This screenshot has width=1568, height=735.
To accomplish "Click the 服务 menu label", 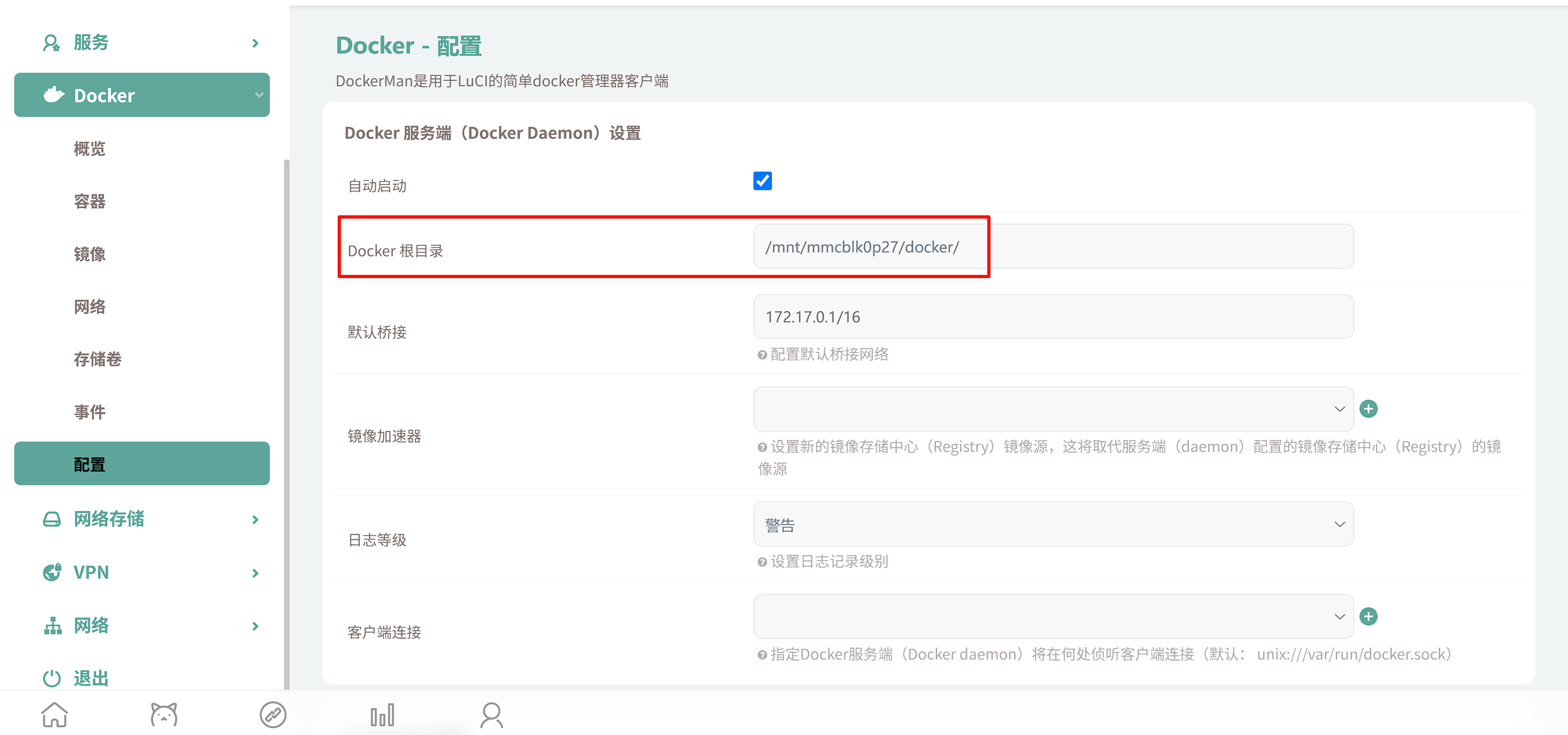I will [91, 43].
